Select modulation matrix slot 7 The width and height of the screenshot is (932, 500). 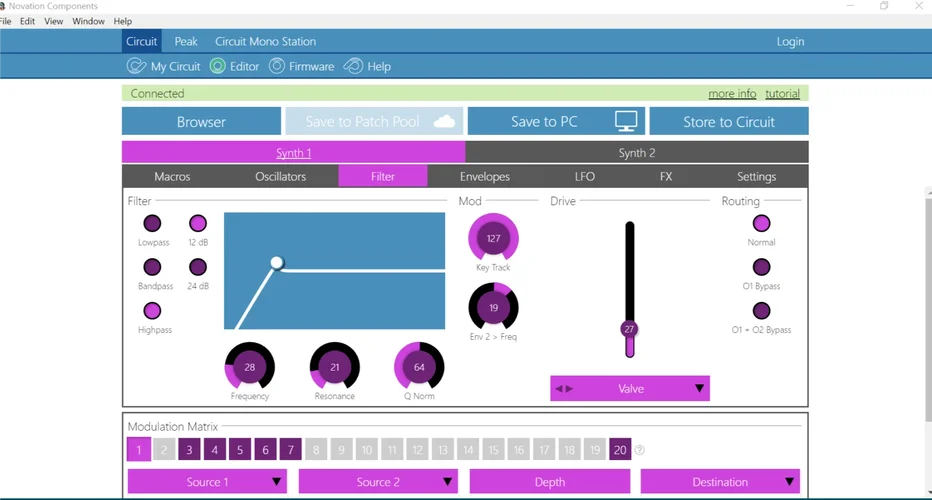click(291, 450)
